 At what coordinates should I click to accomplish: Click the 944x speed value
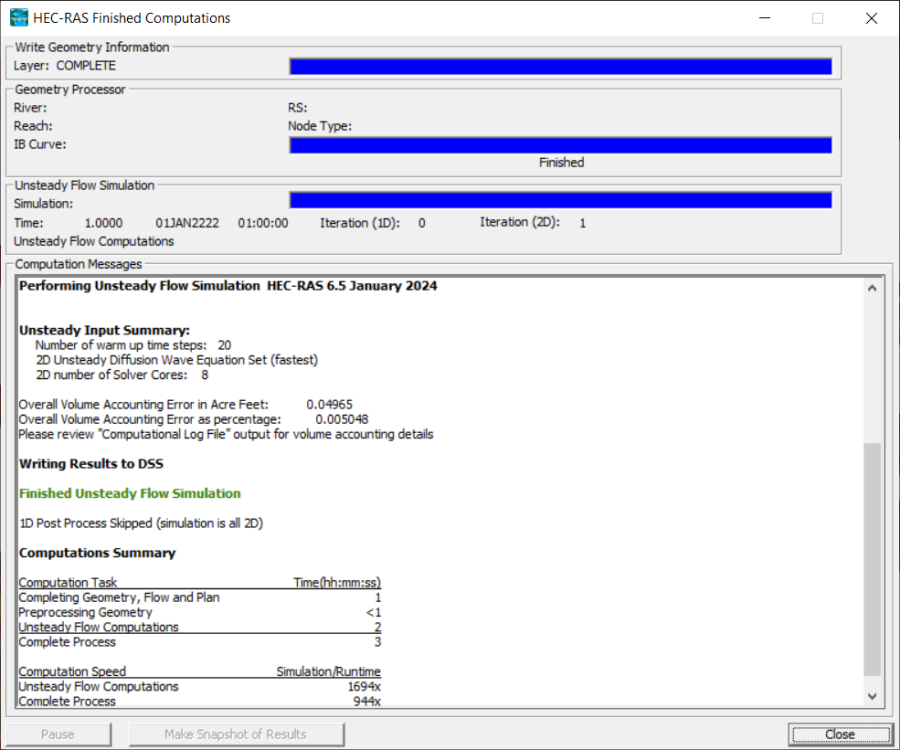[x=367, y=701]
